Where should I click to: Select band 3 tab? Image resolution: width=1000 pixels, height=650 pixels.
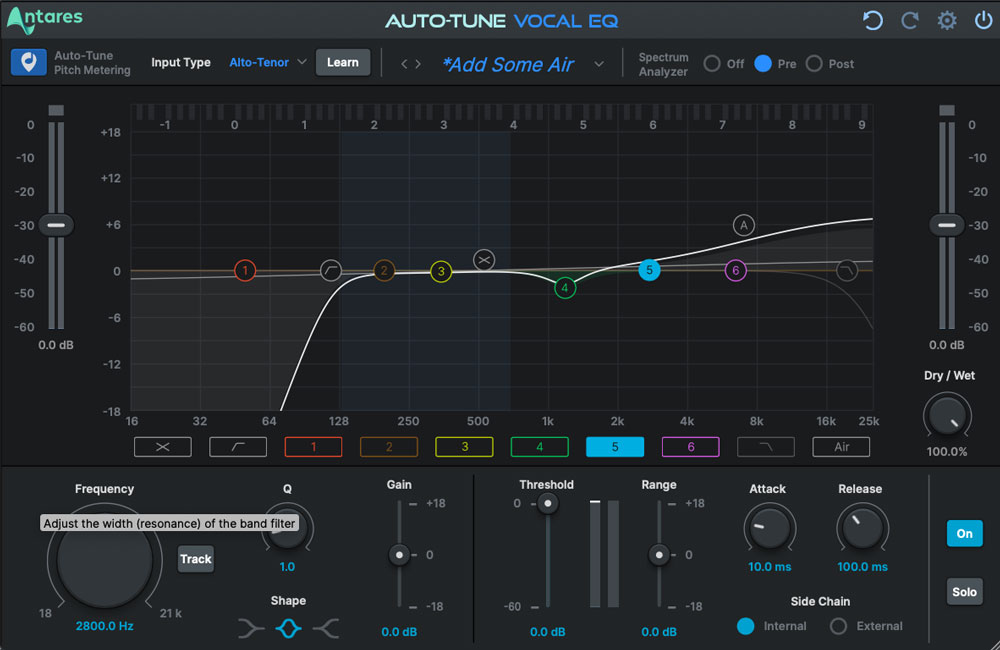point(464,447)
